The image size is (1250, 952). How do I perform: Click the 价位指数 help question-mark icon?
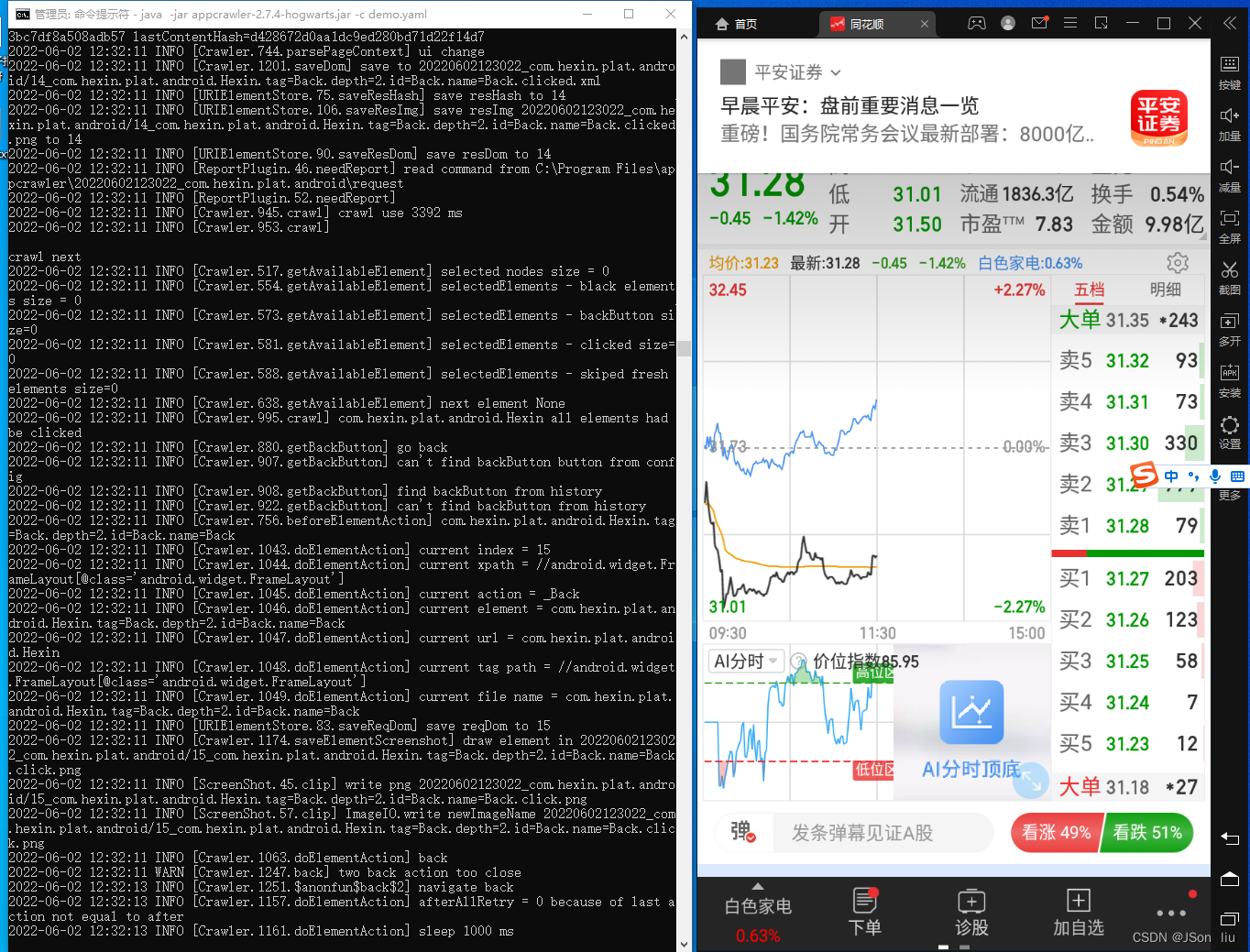tap(798, 662)
